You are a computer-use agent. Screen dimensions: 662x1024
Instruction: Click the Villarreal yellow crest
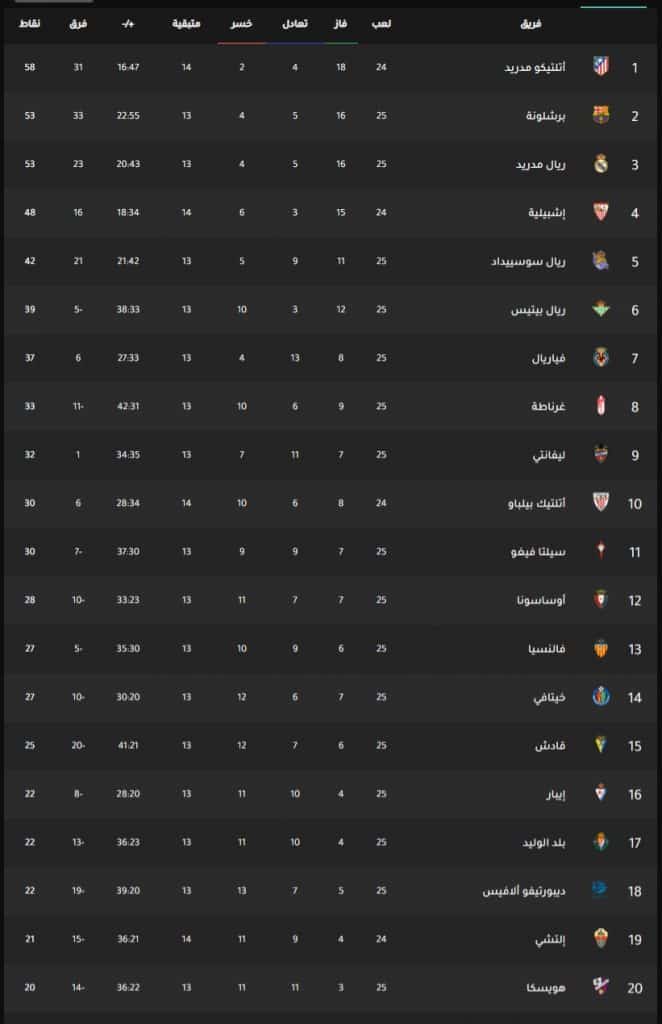pyautogui.click(x=601, y=357)
